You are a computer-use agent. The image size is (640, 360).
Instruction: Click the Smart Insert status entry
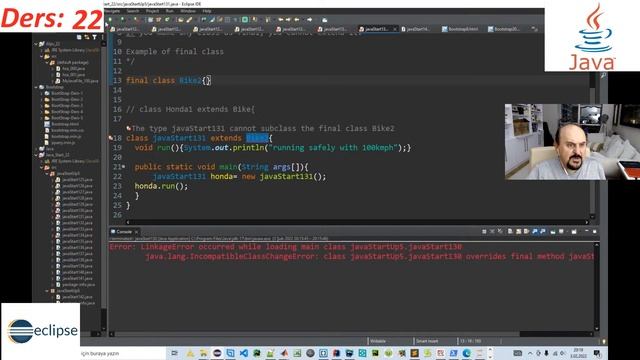click(x=427, y=341)
